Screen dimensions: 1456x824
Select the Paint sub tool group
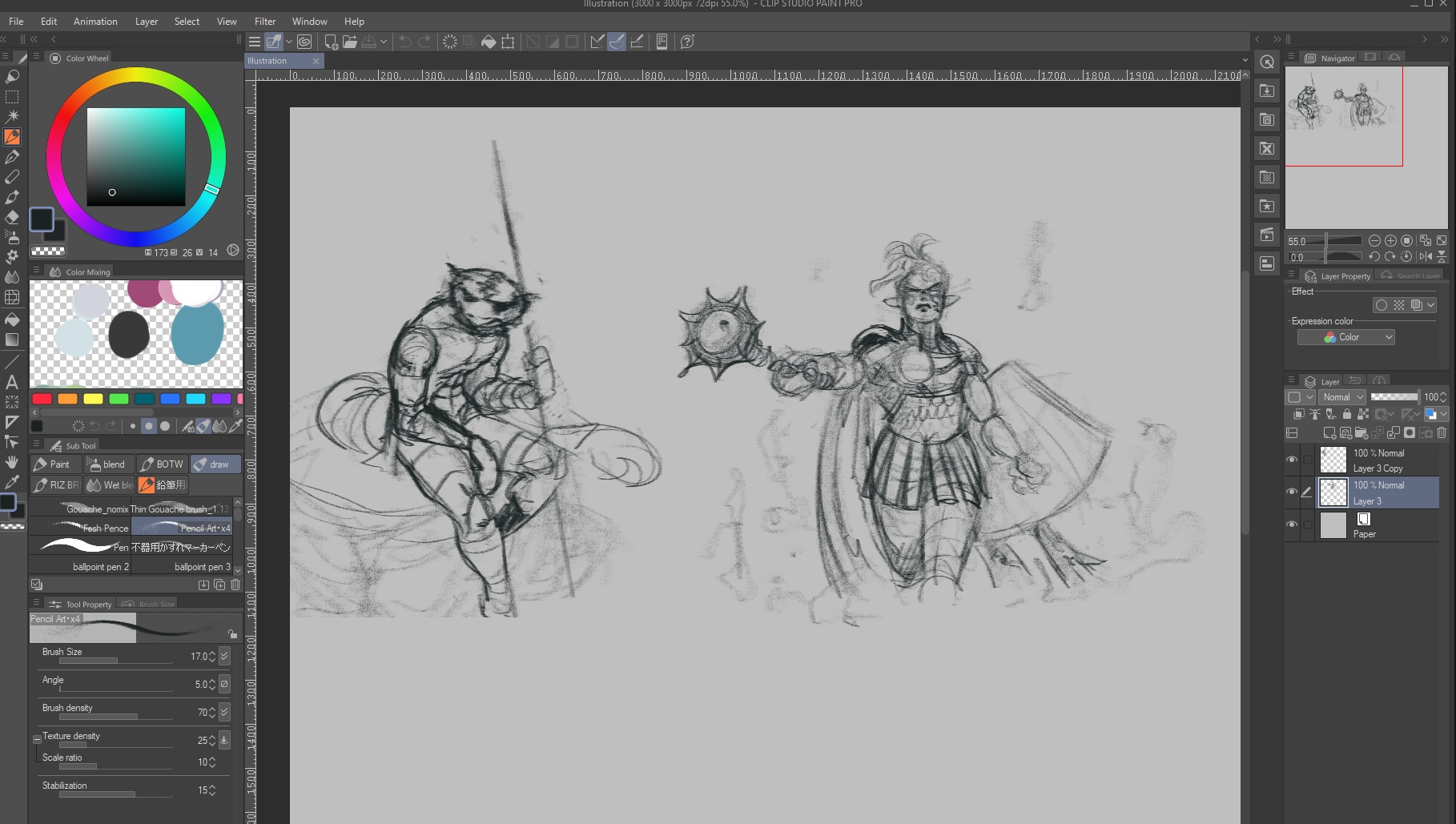pos(54,464)
